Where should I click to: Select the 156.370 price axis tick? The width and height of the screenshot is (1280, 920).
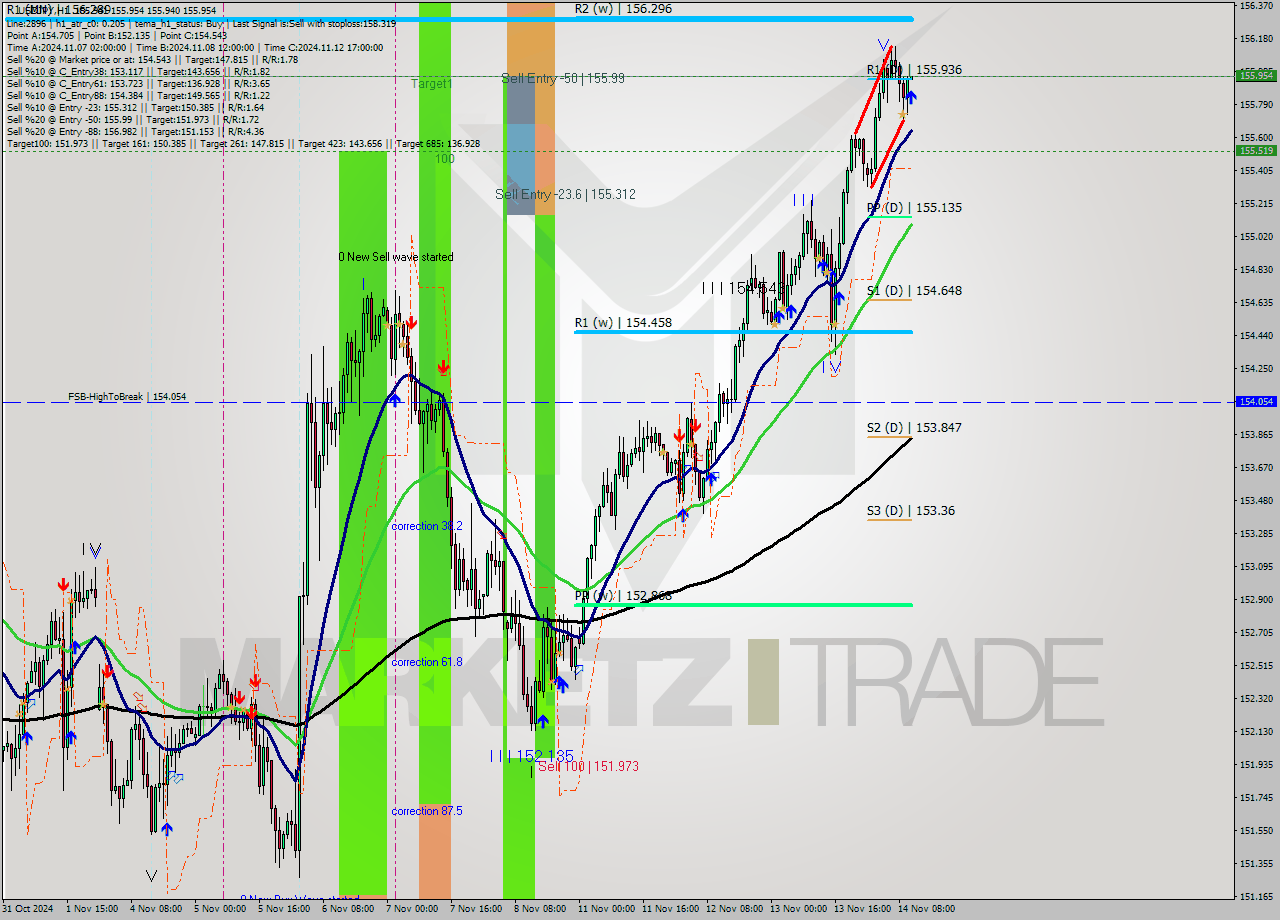click(x=1256, y=6)
